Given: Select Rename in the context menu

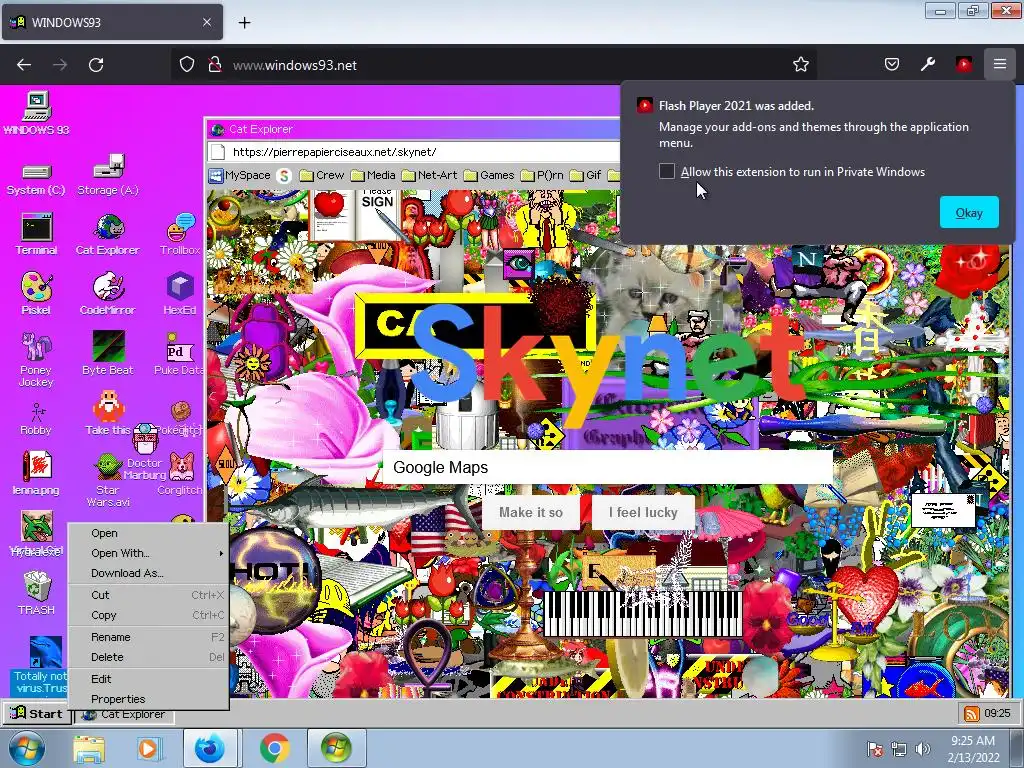Looking at the screenshot, I should click(149, 637).
